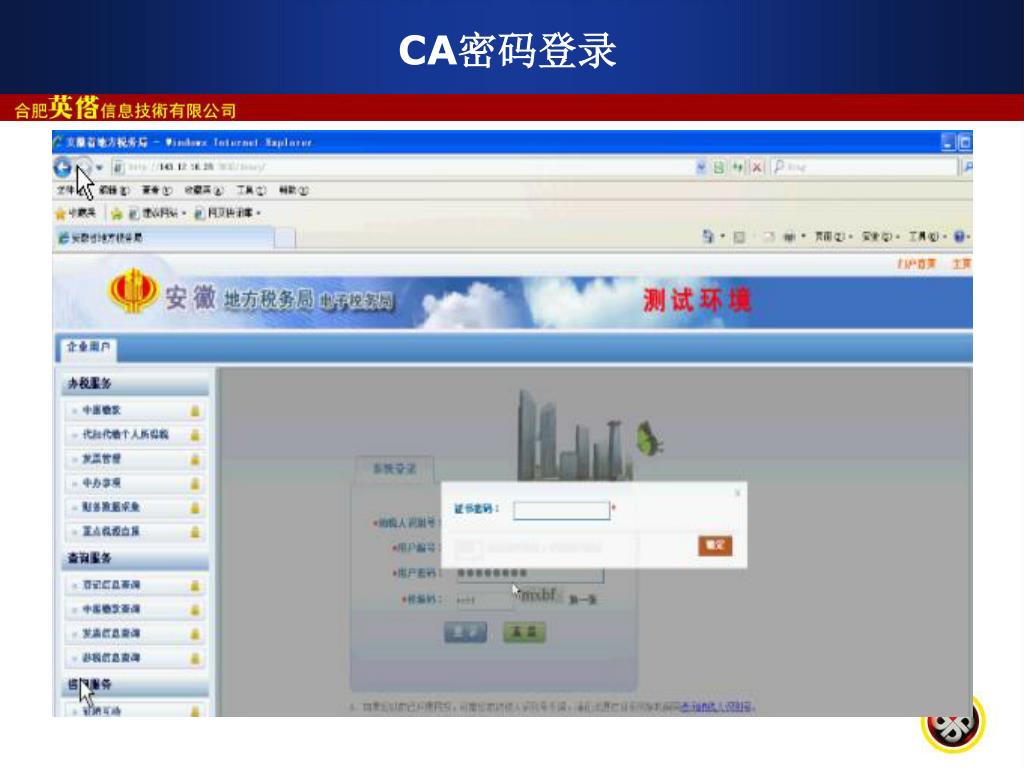Click the tax bureau emblem logo
1024x768 pixels.
(x=133, y=291)
